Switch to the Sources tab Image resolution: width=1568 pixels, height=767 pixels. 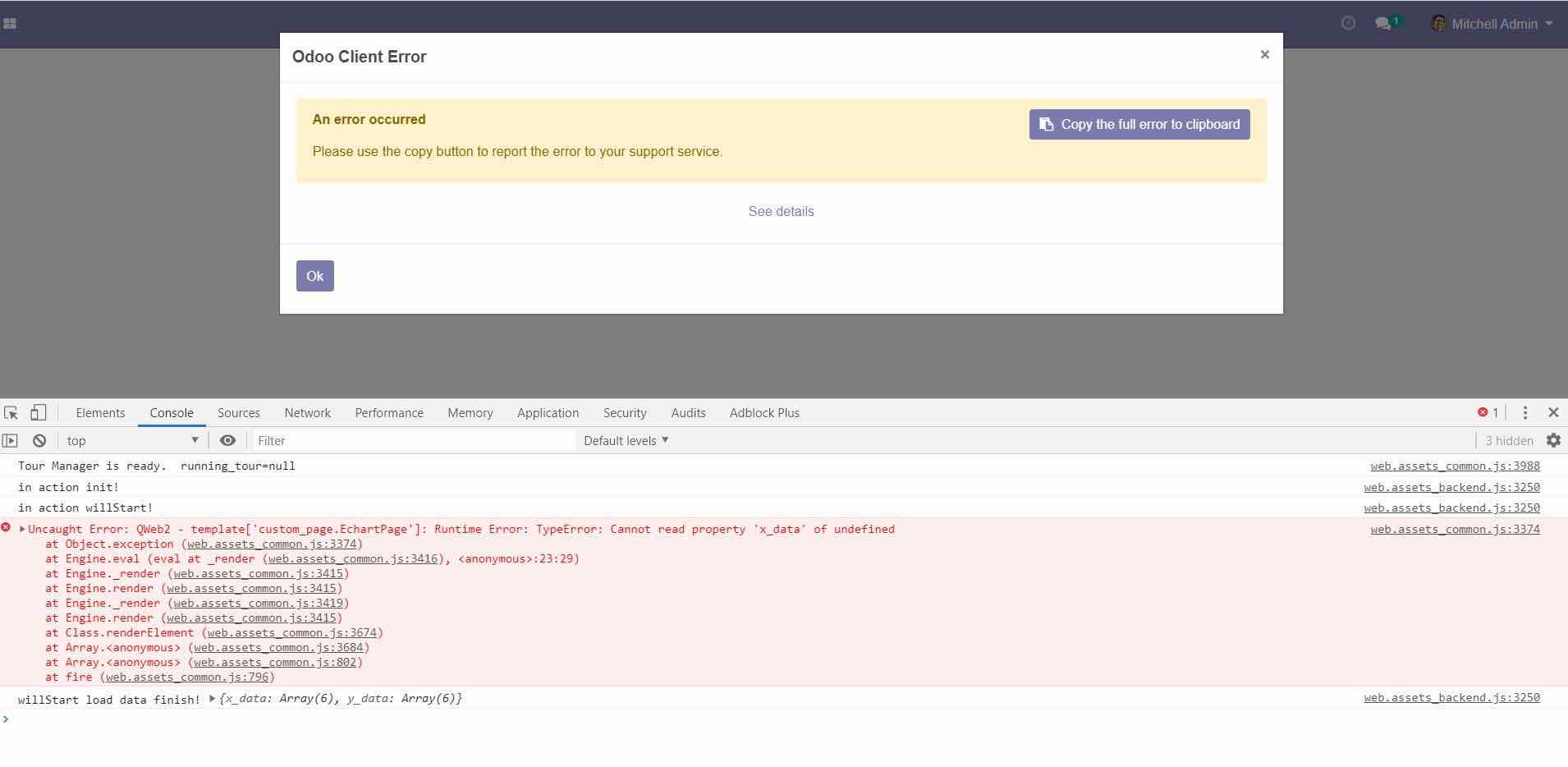[238, 413]
